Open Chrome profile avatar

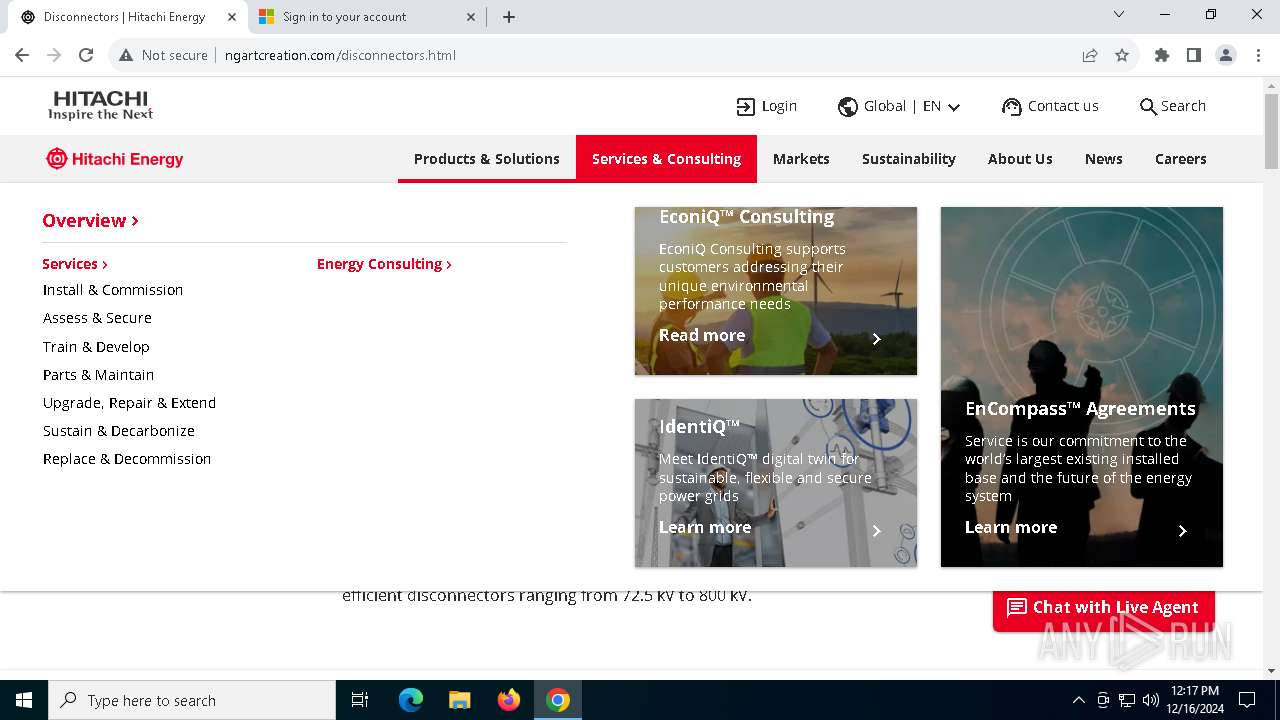(1226, 55)
